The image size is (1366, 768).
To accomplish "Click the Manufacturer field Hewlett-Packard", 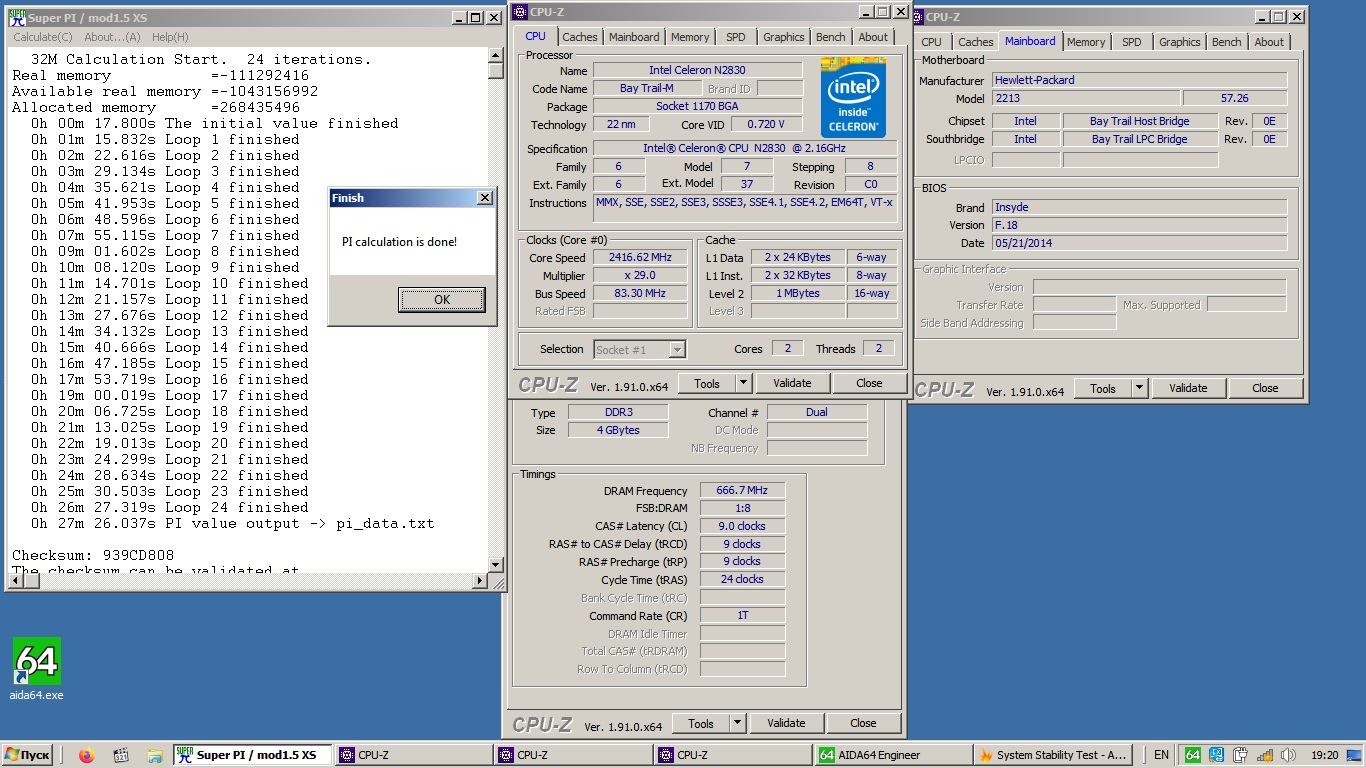I will click(1139, 80).
